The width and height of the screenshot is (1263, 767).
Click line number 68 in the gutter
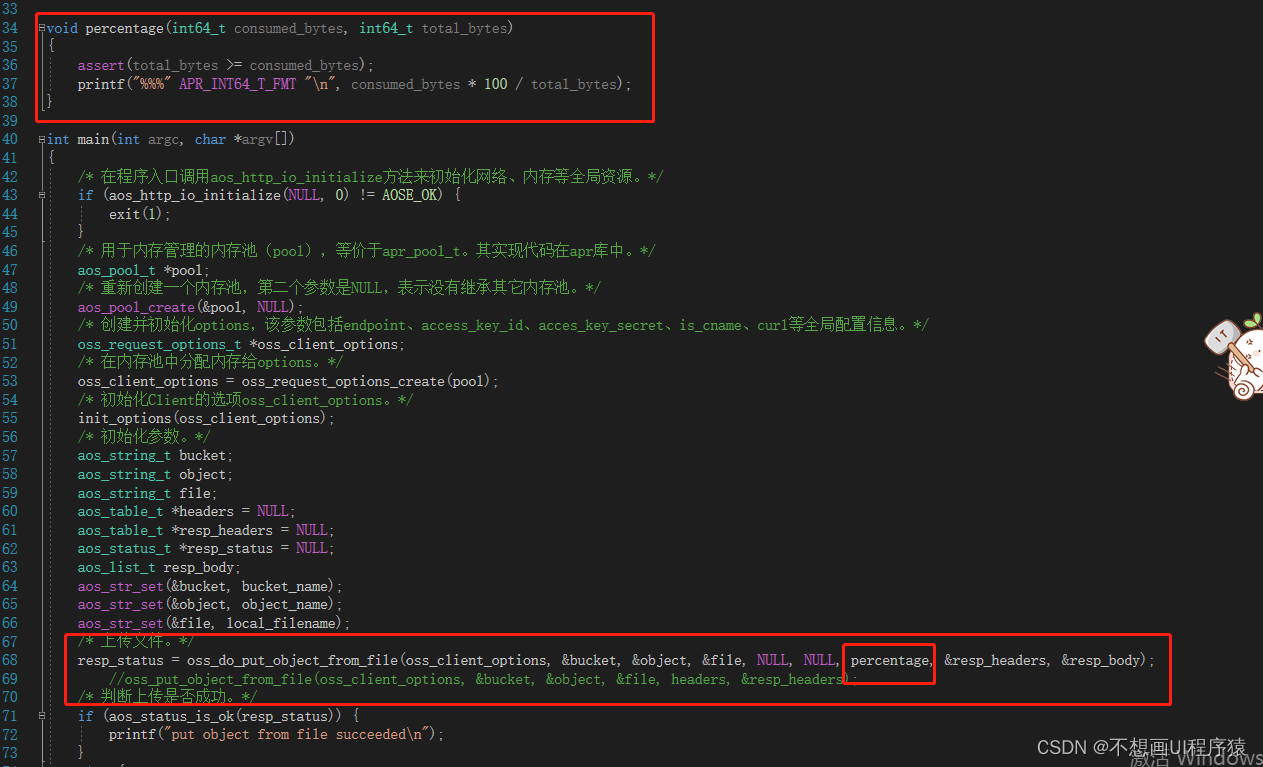10,660
